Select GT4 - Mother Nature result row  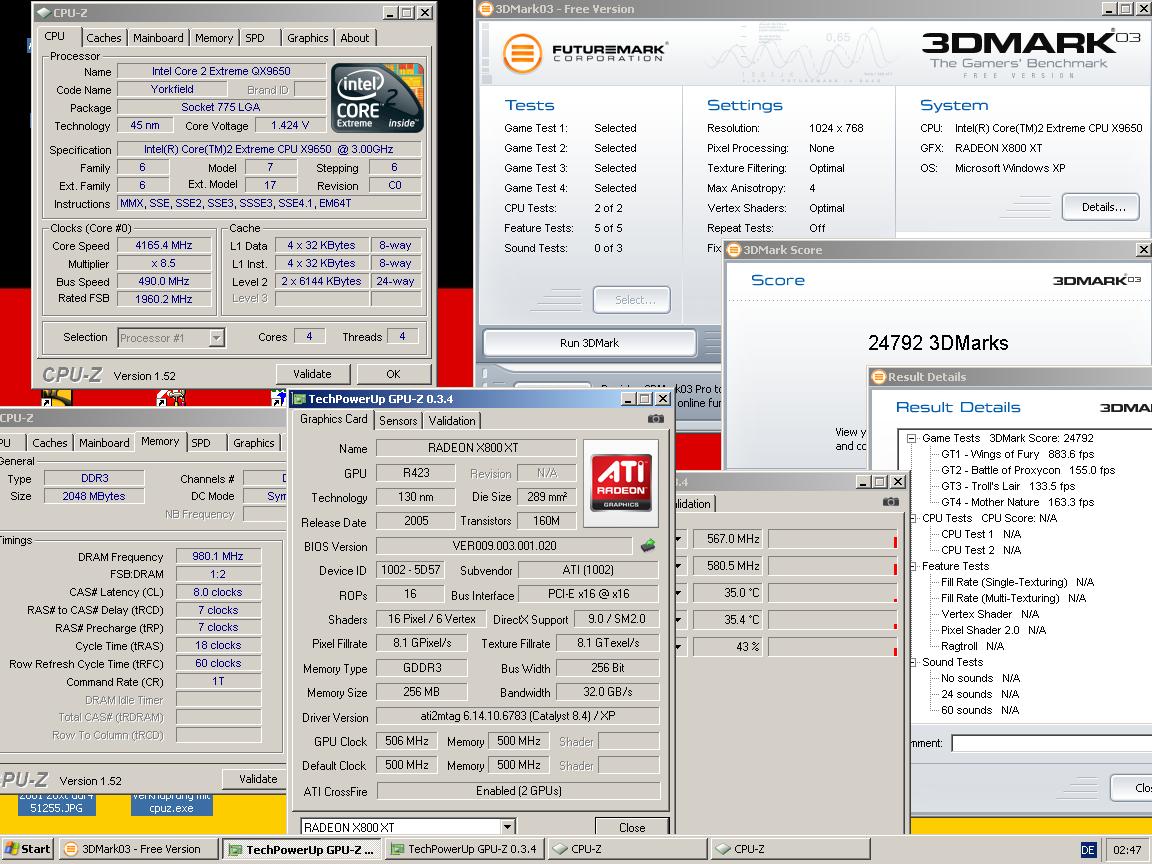coord(1018,503)
